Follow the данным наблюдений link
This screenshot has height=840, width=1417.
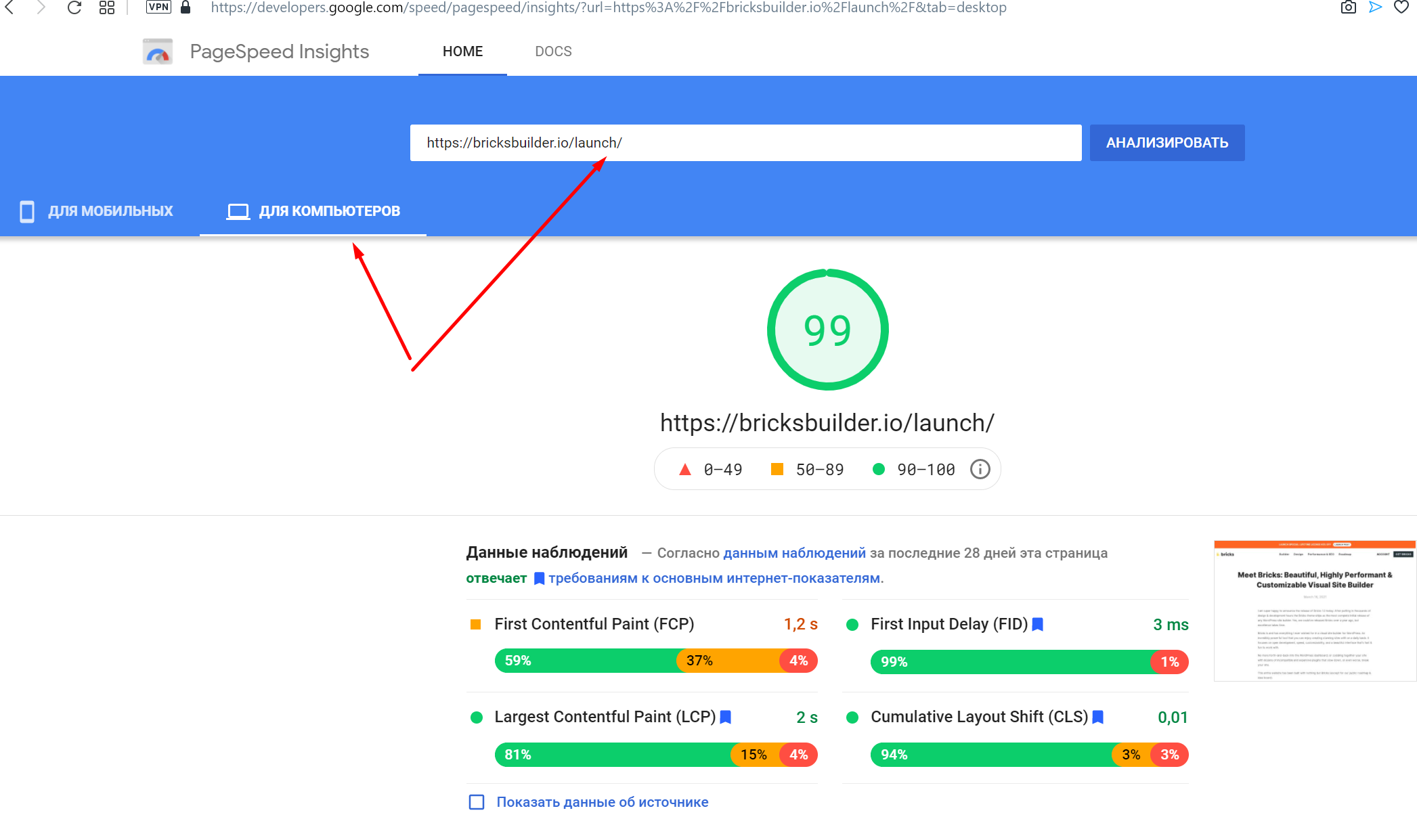click(794, 553)
